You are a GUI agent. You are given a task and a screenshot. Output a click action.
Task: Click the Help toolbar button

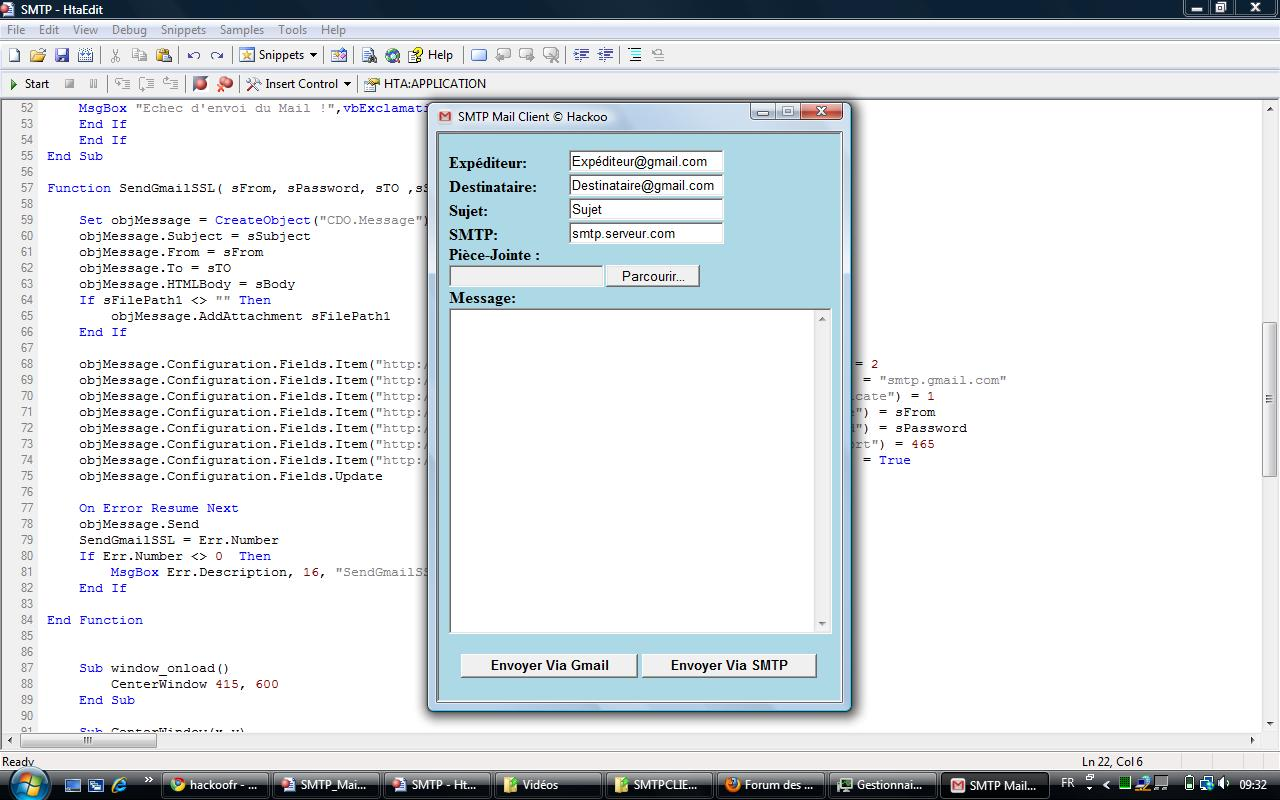point(431,55)
